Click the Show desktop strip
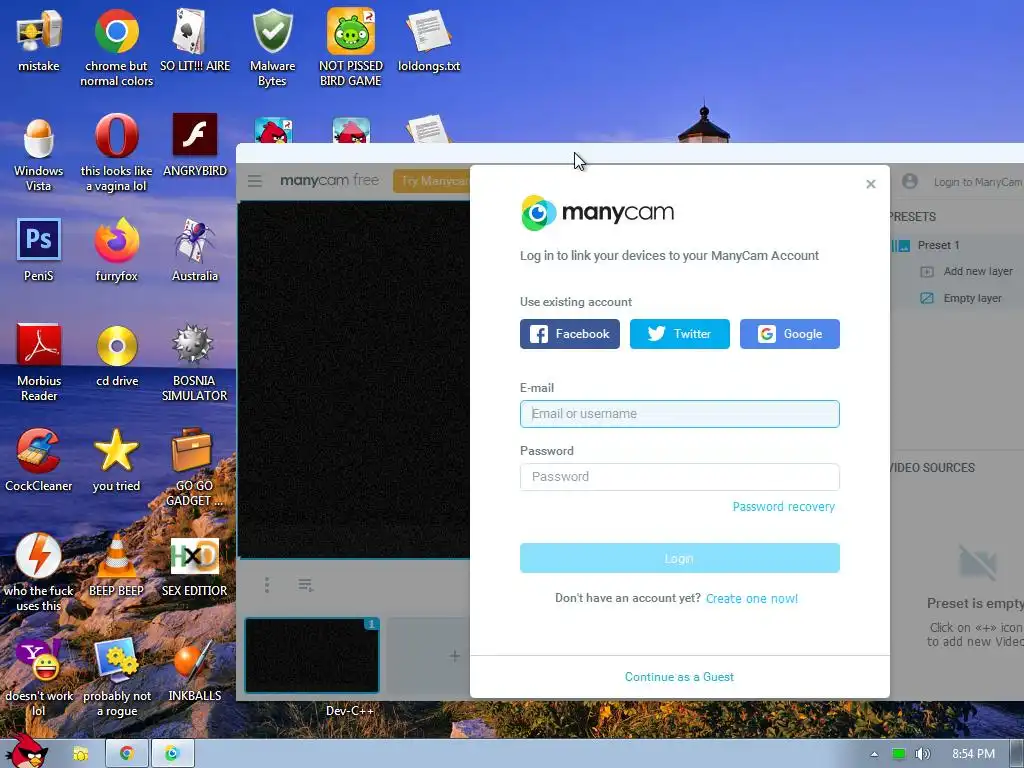This screenshot has width=1024, height=768. point(1017,754)
